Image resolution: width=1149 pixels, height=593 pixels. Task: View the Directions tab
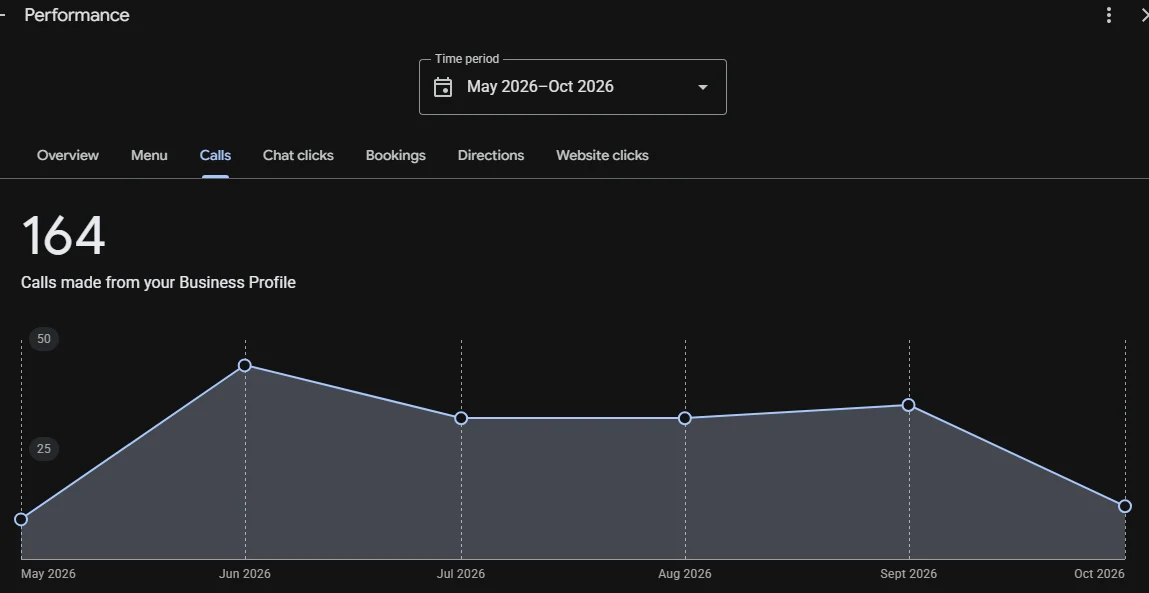tap(491, 155)
